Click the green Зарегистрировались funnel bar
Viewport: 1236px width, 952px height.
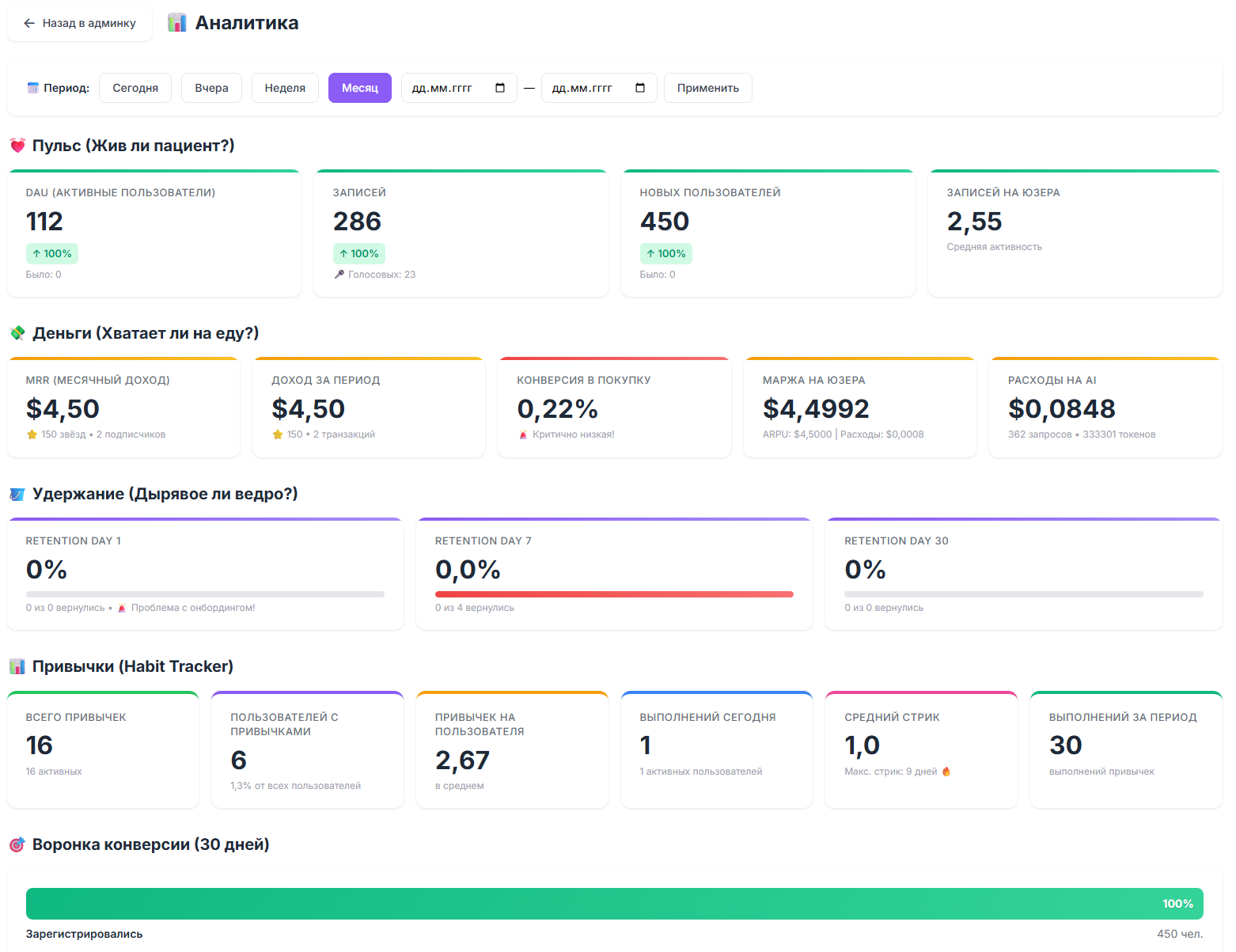click(614, 904)
